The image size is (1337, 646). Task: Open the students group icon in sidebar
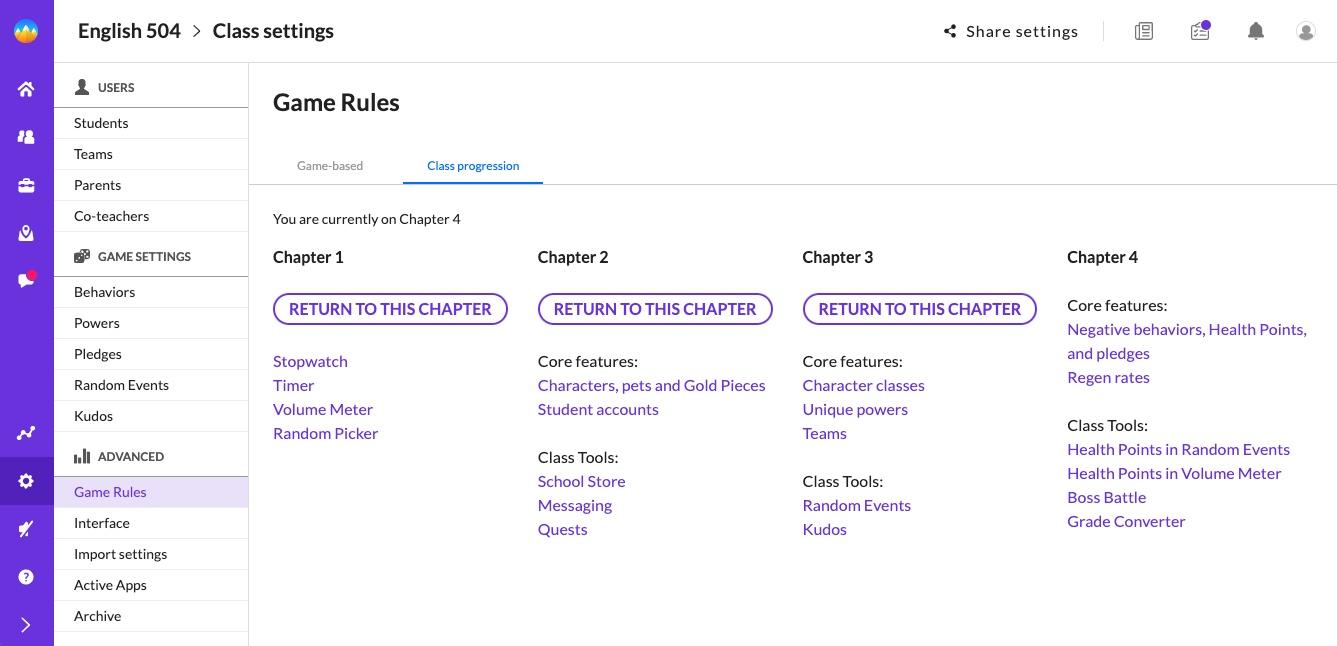(26, 137)
